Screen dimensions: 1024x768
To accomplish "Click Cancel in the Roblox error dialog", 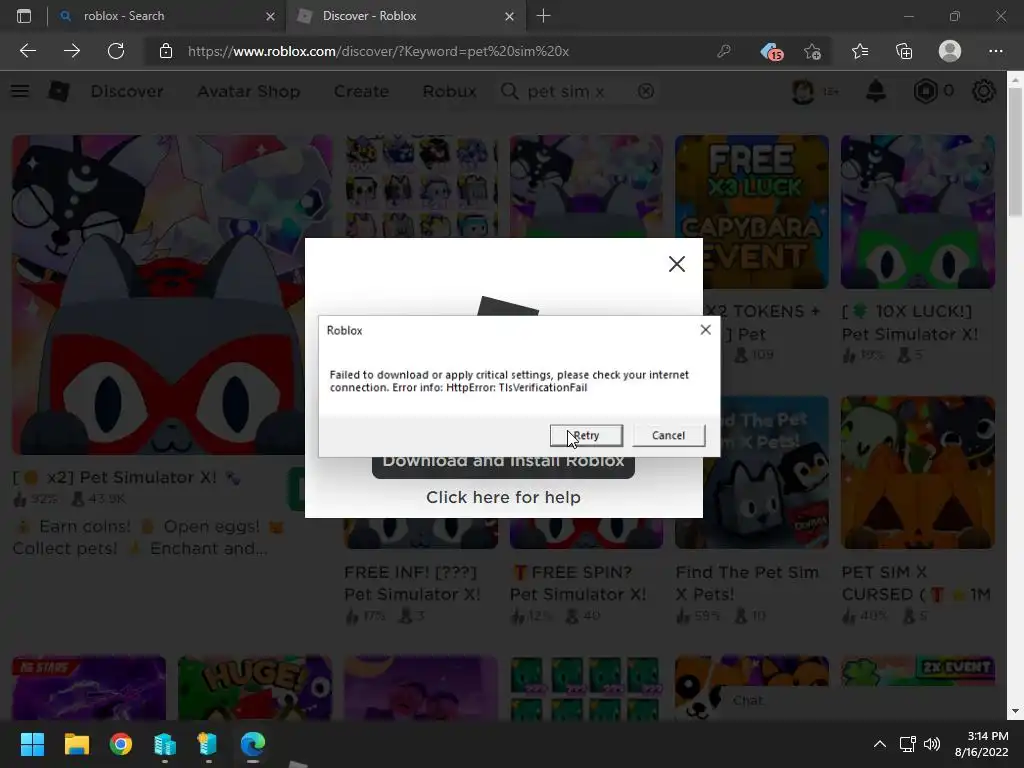I will click(668, 435).
